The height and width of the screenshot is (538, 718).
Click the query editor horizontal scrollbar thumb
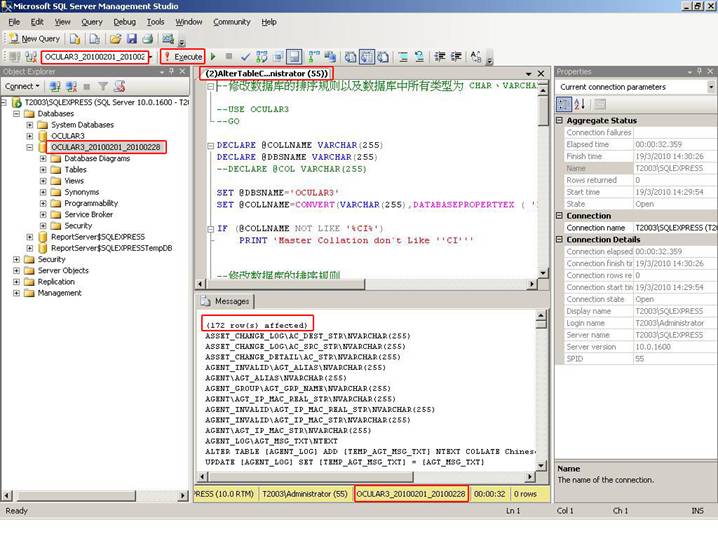coord(285,284)
